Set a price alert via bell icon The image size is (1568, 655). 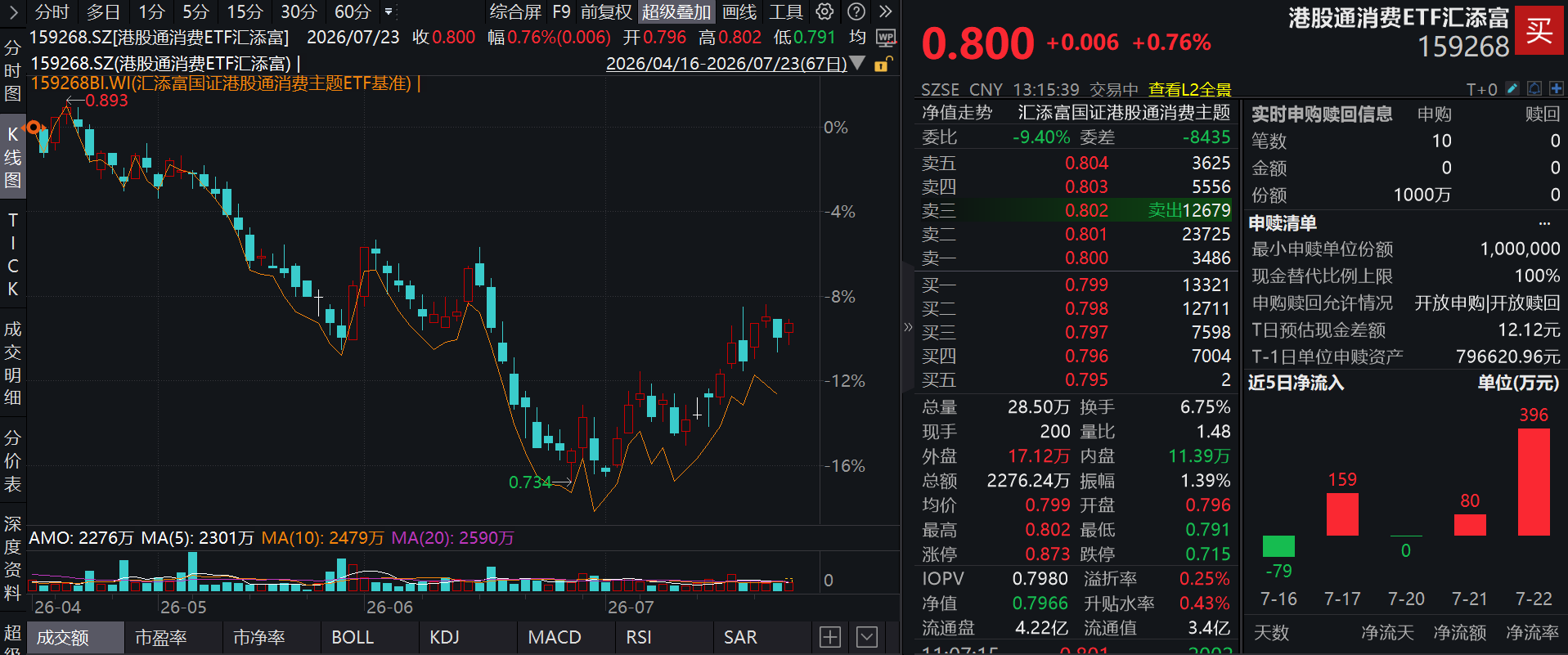(1534, 88)
